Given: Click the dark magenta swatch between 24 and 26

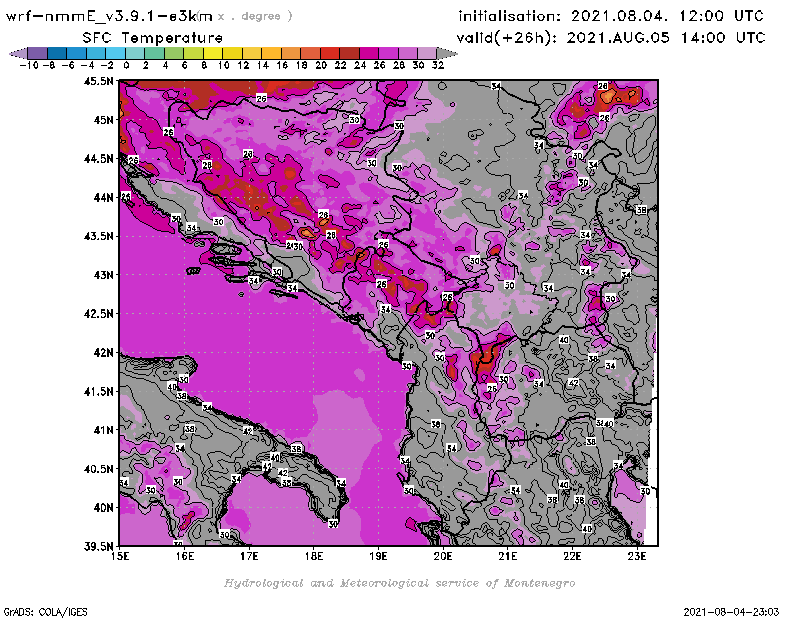Looking at the screenshot, I should pos(369,53).
